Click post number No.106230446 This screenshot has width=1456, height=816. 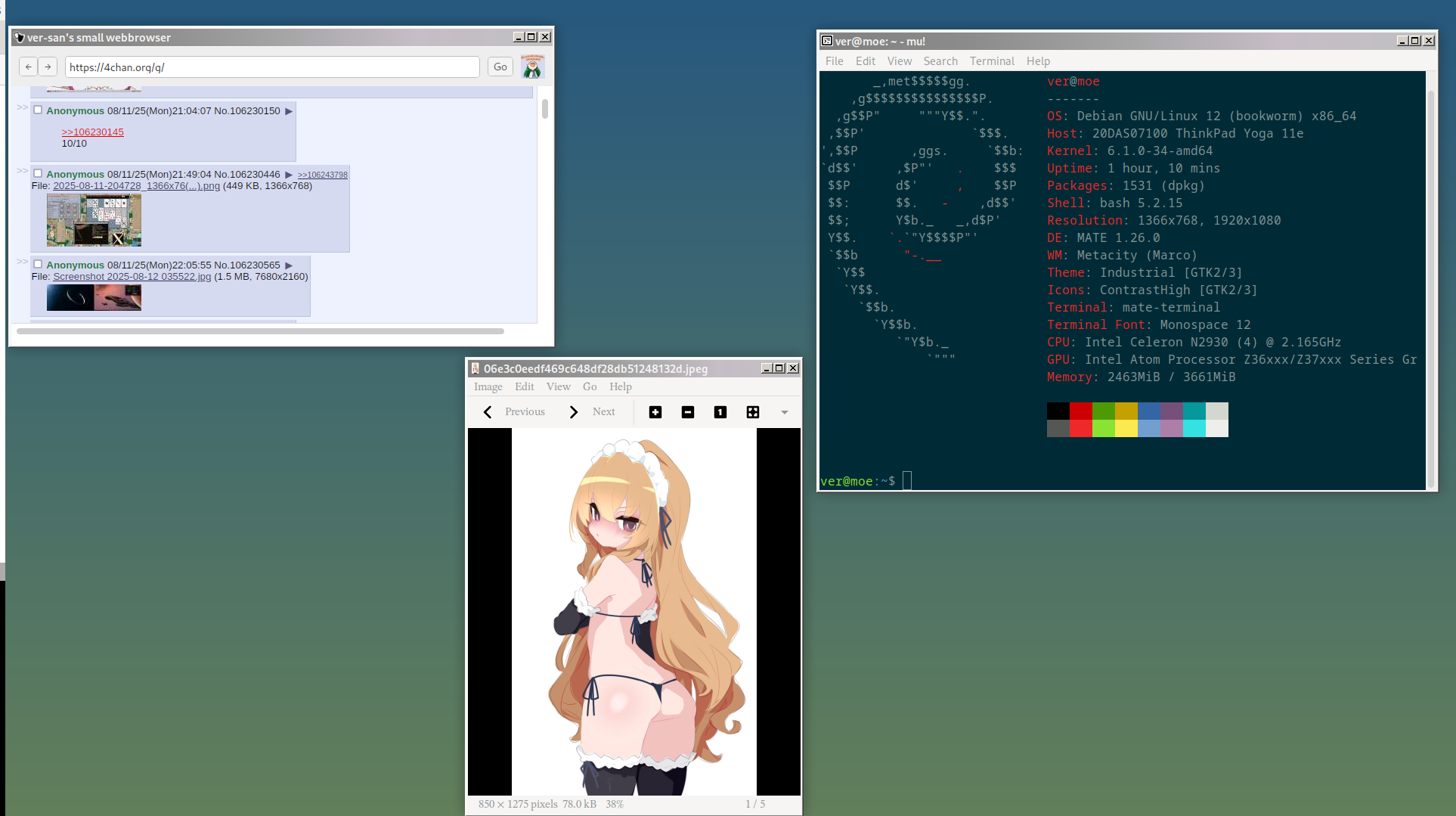(x=247, y=174)
